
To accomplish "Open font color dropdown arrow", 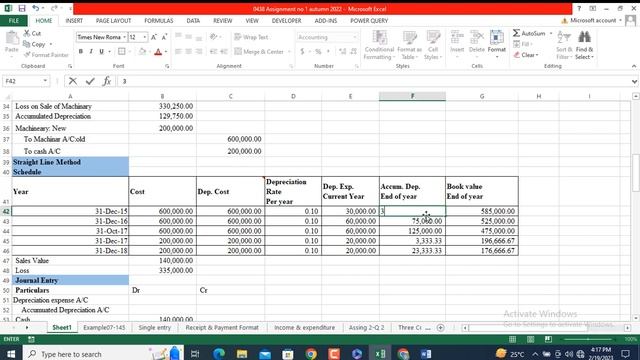I will (x=166, y=51).
